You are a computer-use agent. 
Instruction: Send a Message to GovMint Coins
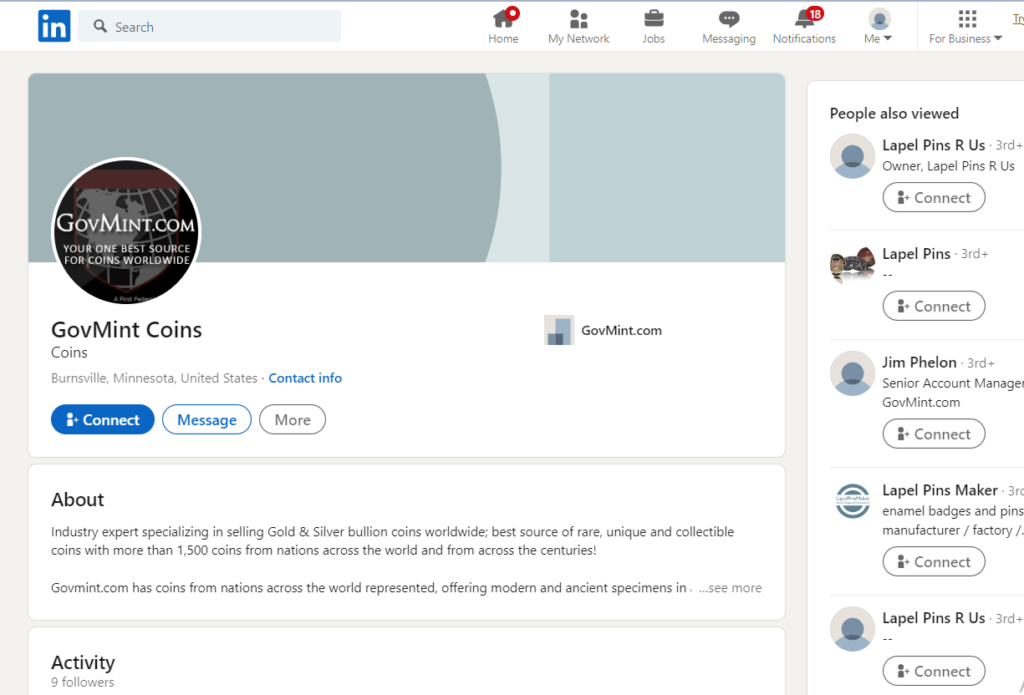pyautogui.click(x=206, y=419)
